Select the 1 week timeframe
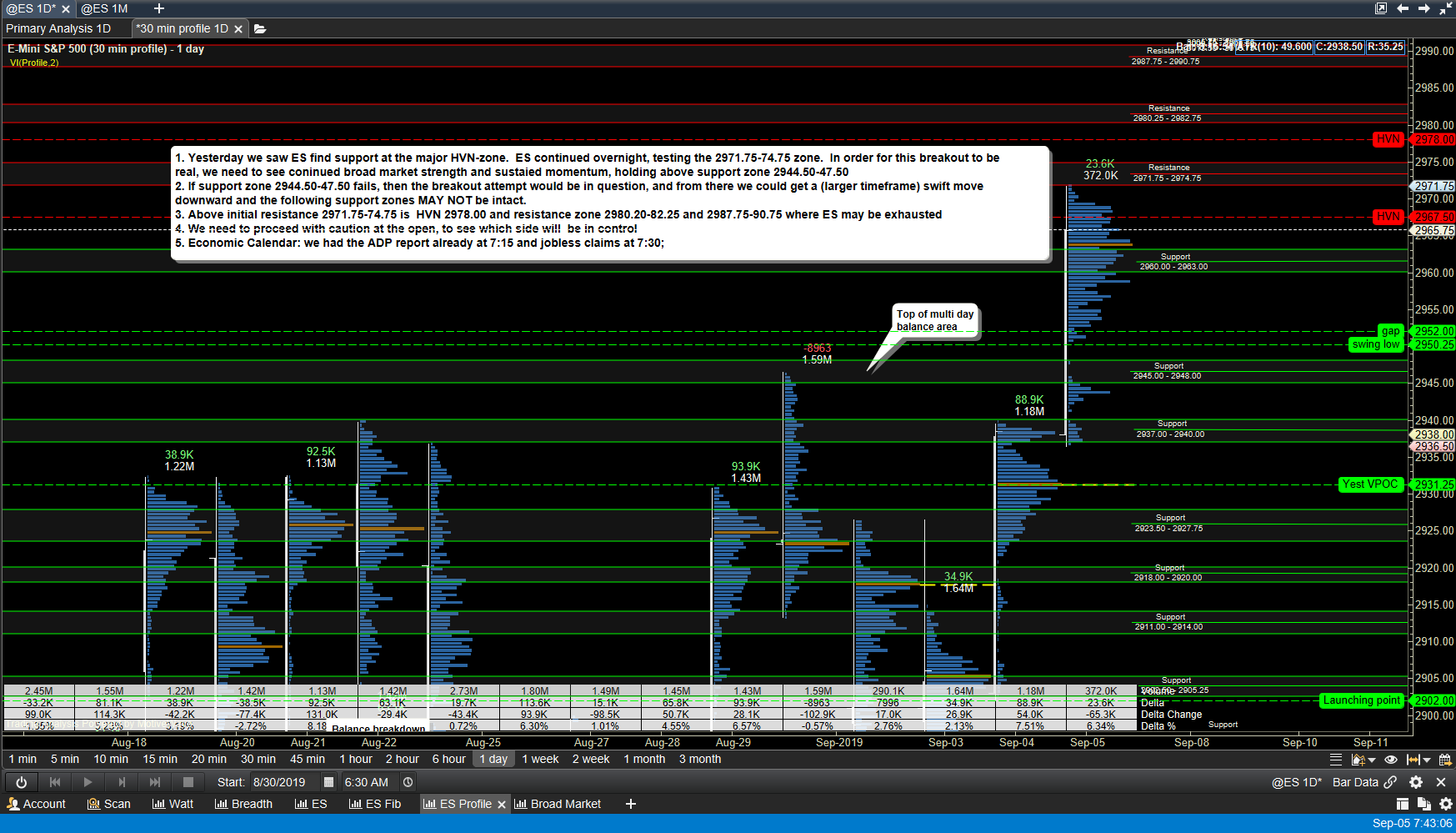Image resolution: width=1456 pixels, height=833 pixels. coord(540,759)
